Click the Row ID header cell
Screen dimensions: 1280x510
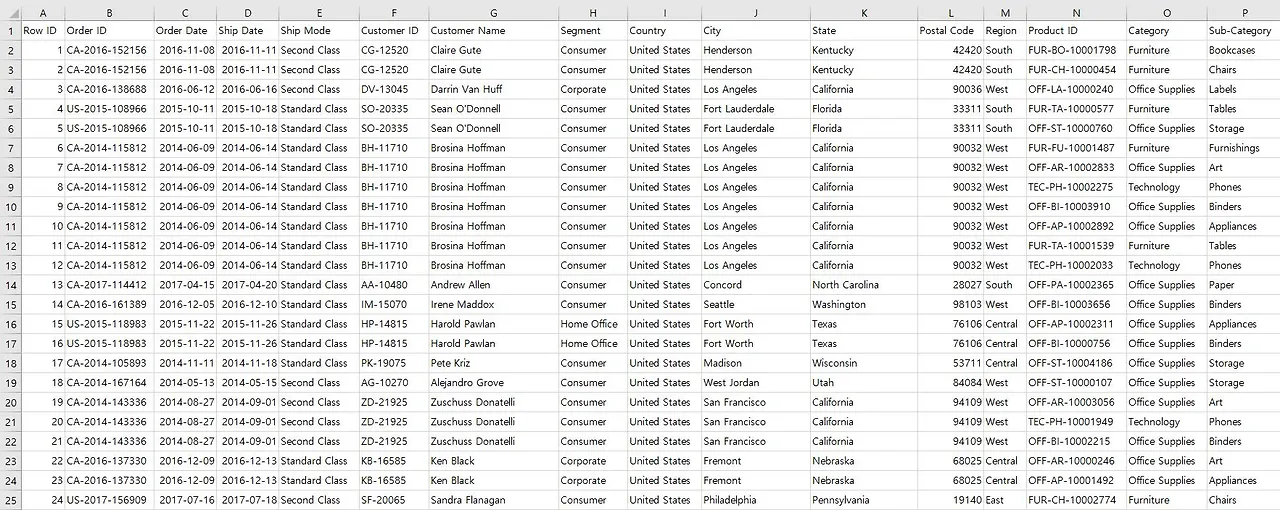pyautogui.click(x=43, y=30)
